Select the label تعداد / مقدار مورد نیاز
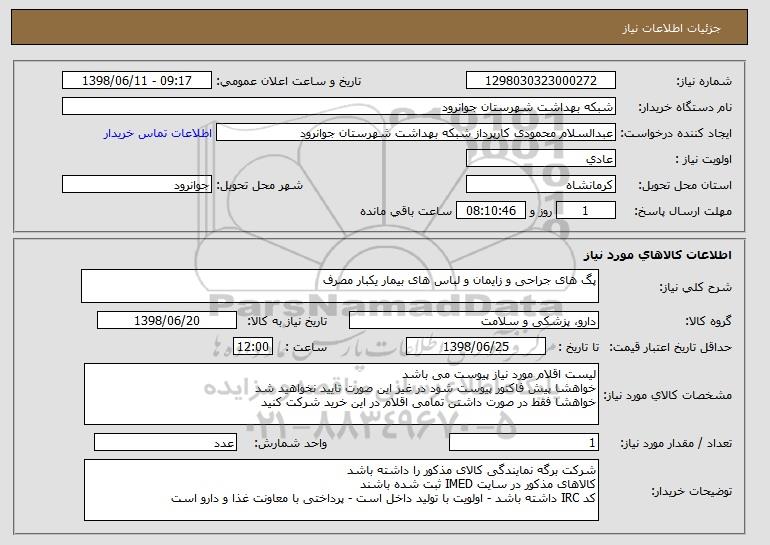 (676, 443)
